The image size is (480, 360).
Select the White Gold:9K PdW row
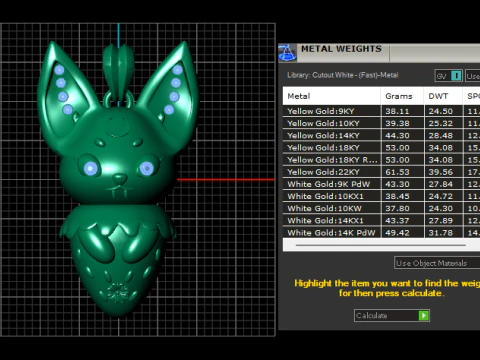coord(381,184)
